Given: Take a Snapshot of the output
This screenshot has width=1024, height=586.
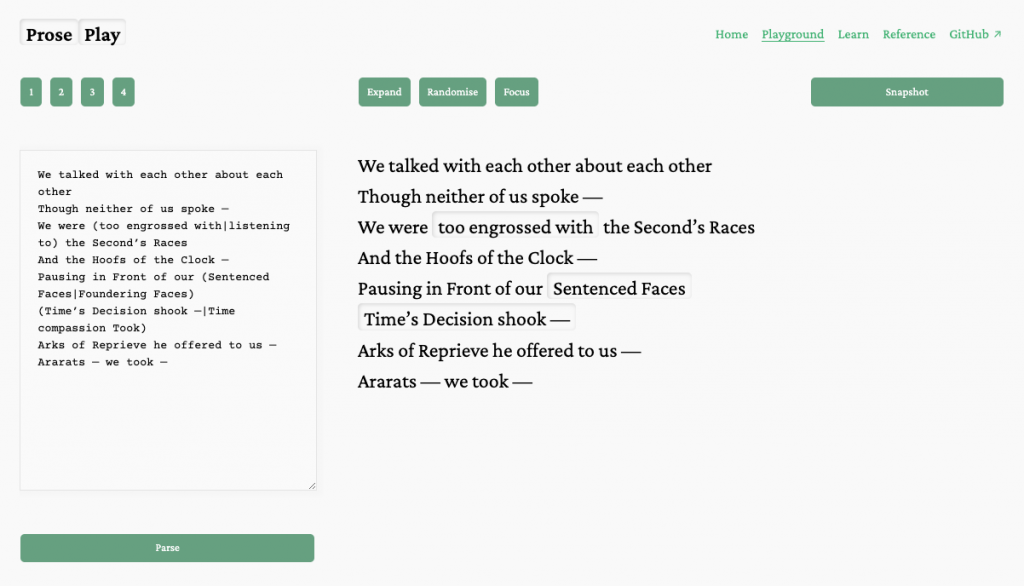Looking at the screenshot, I should coord(907,92).
